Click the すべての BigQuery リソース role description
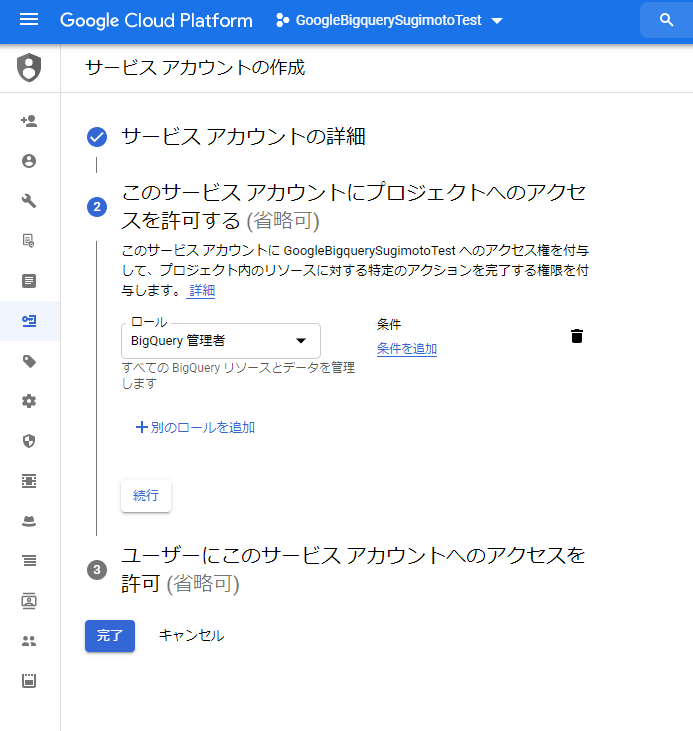The height and width of the screenshot is (731, 693). coord(238,375)
